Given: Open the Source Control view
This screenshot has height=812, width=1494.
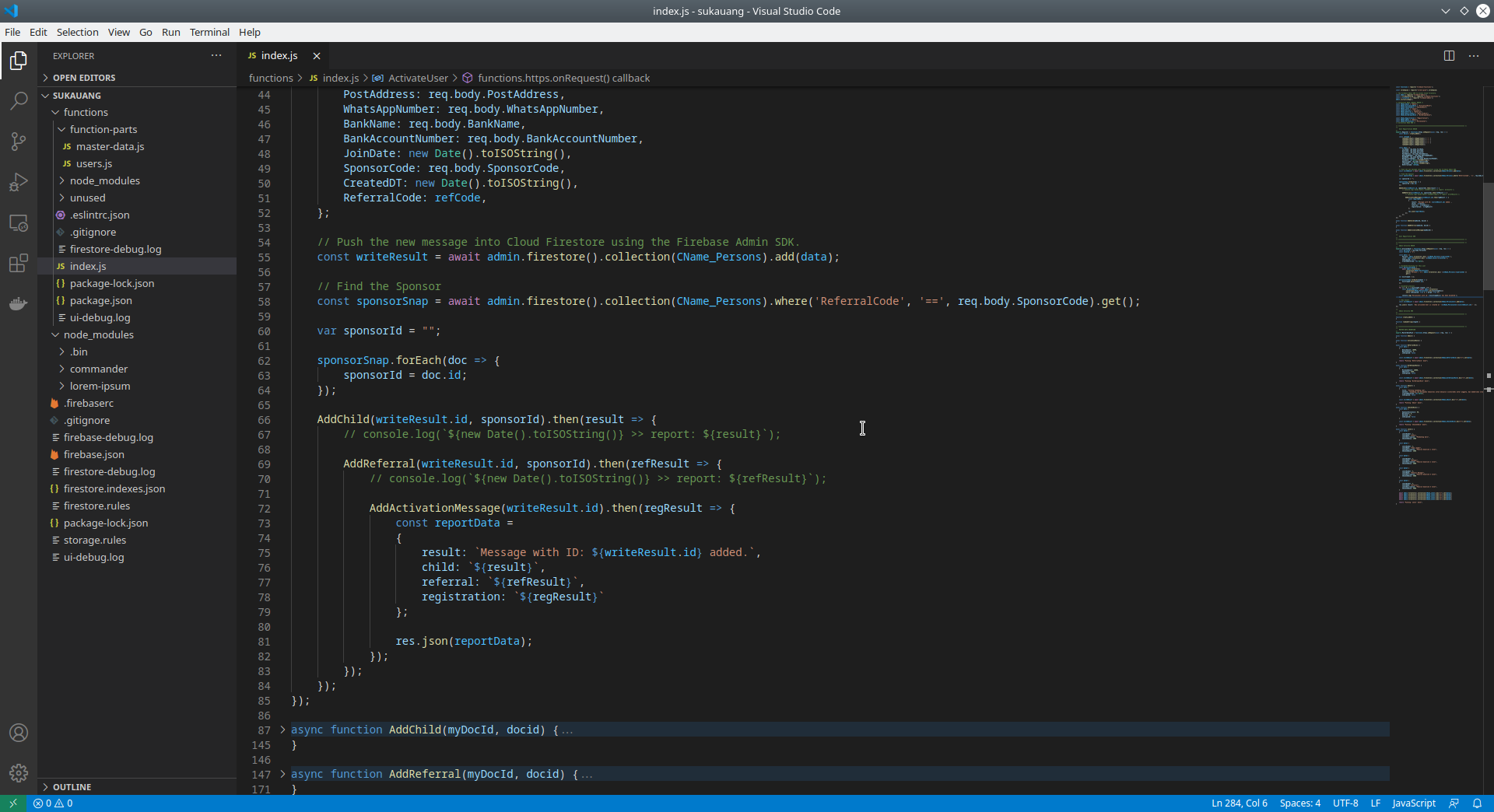Looking at the screenshot, I should coord(19,142).
